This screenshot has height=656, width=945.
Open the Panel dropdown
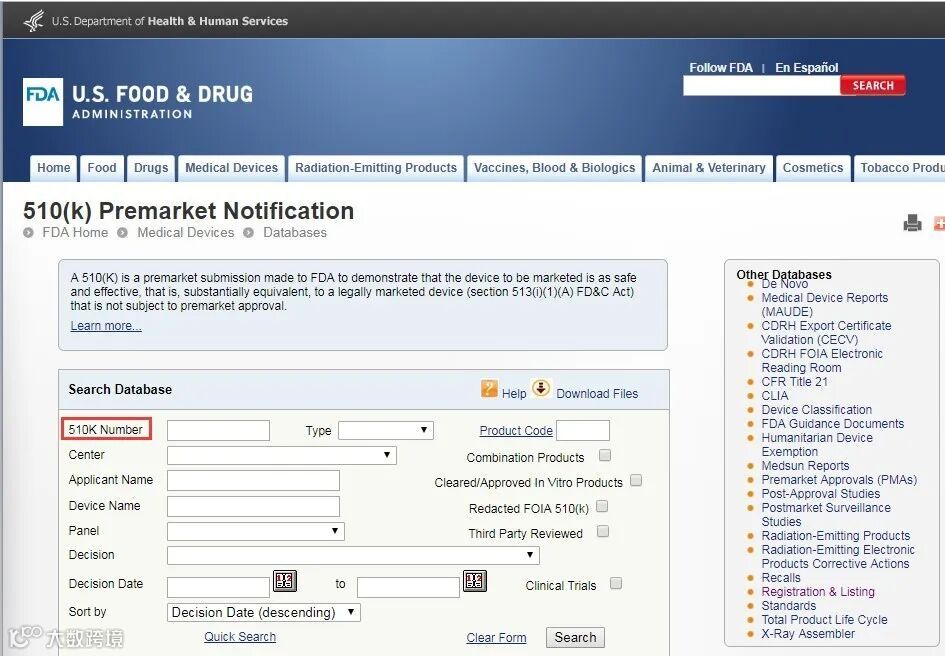click(256, 531)
